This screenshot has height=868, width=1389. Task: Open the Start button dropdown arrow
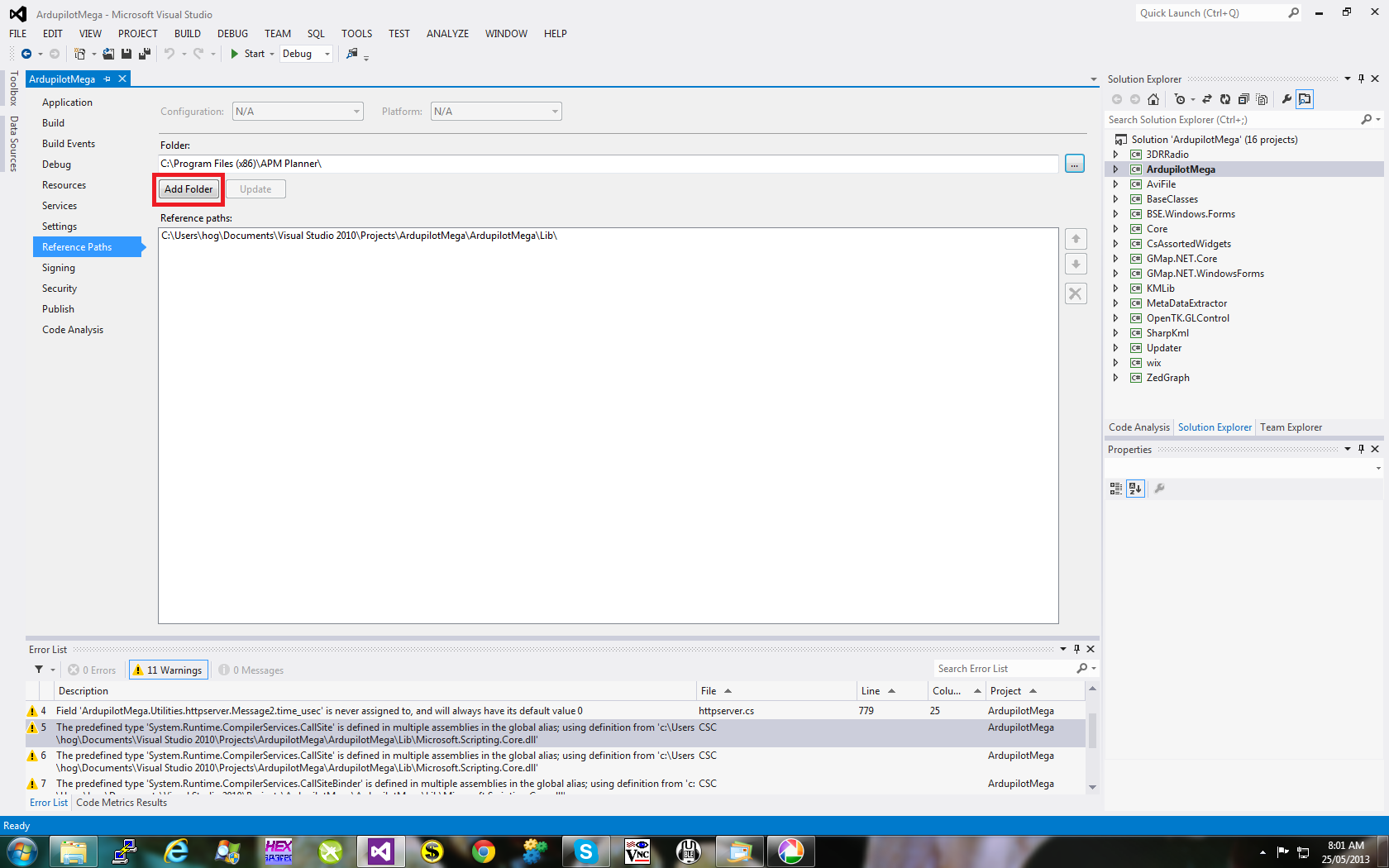[271, 54]
